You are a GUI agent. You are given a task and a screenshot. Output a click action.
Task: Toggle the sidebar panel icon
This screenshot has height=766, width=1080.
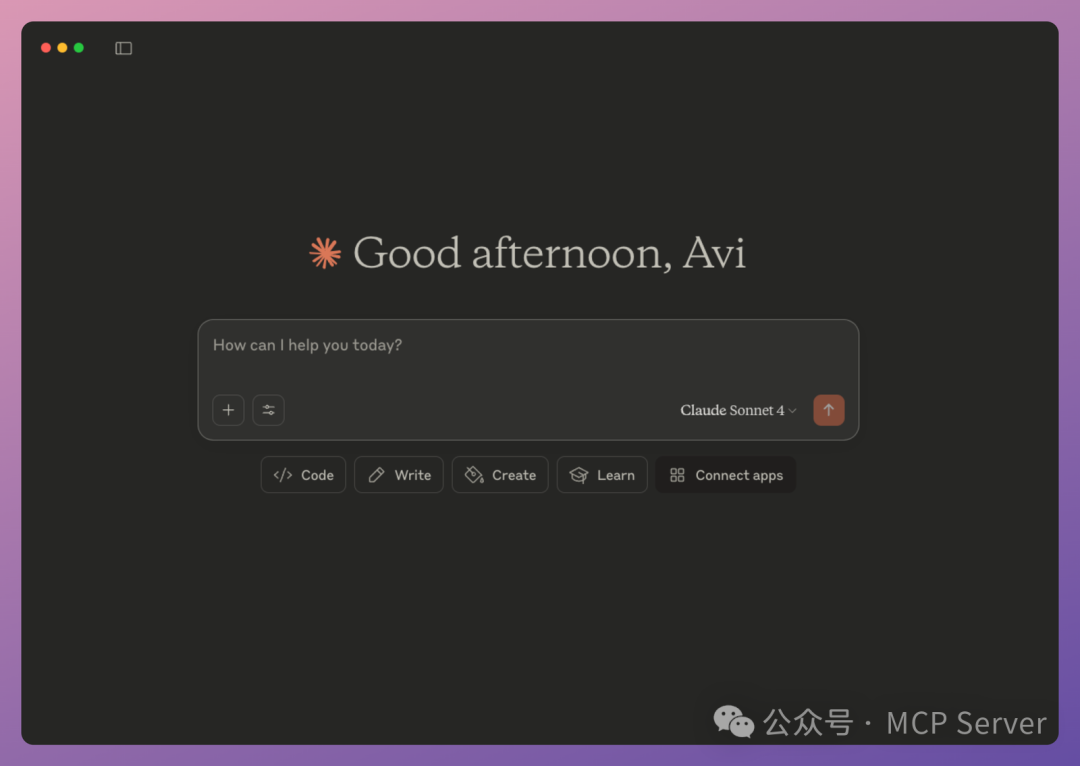[x=123, y=48]
